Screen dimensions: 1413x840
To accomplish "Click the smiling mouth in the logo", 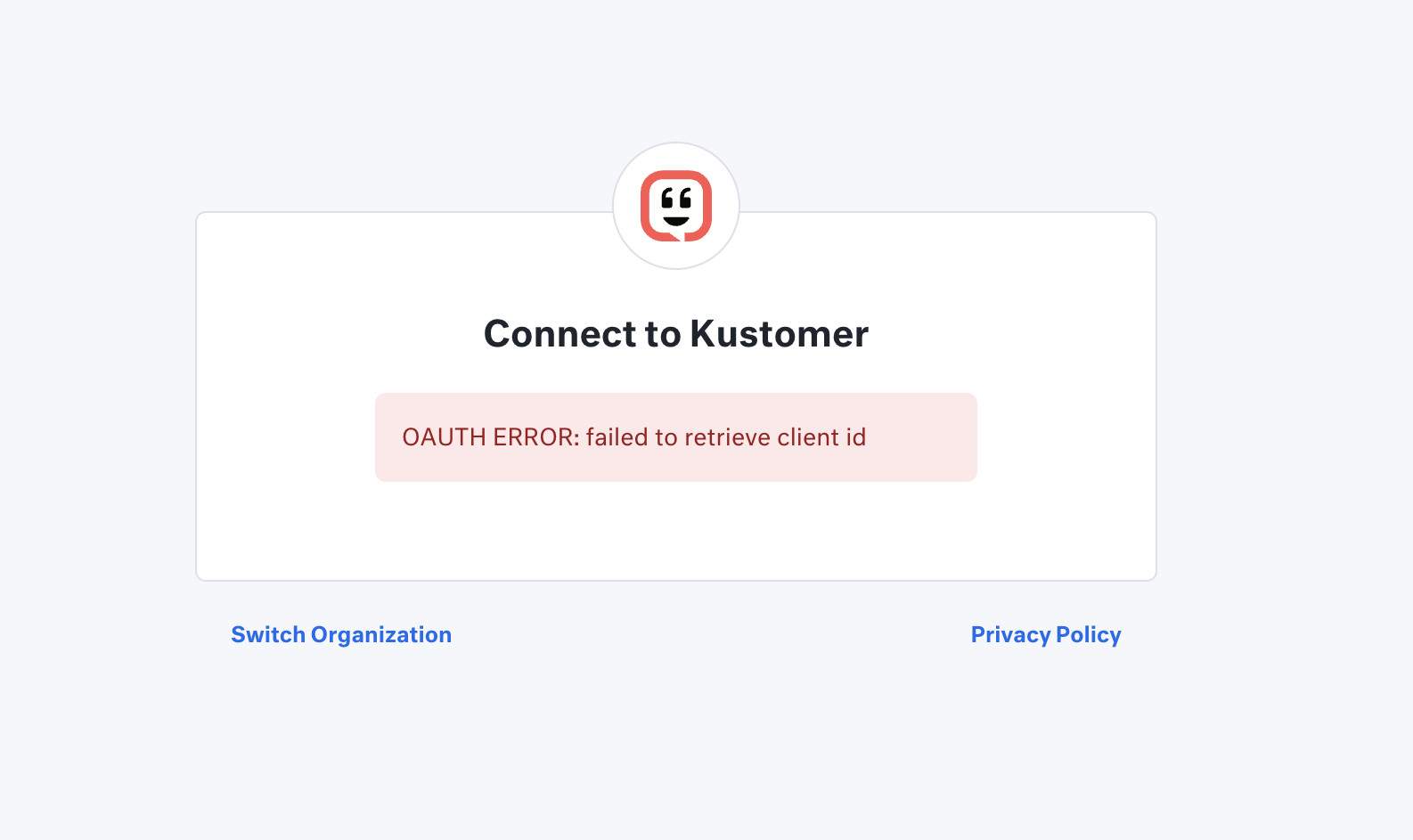I will click(x=676, y=221).
